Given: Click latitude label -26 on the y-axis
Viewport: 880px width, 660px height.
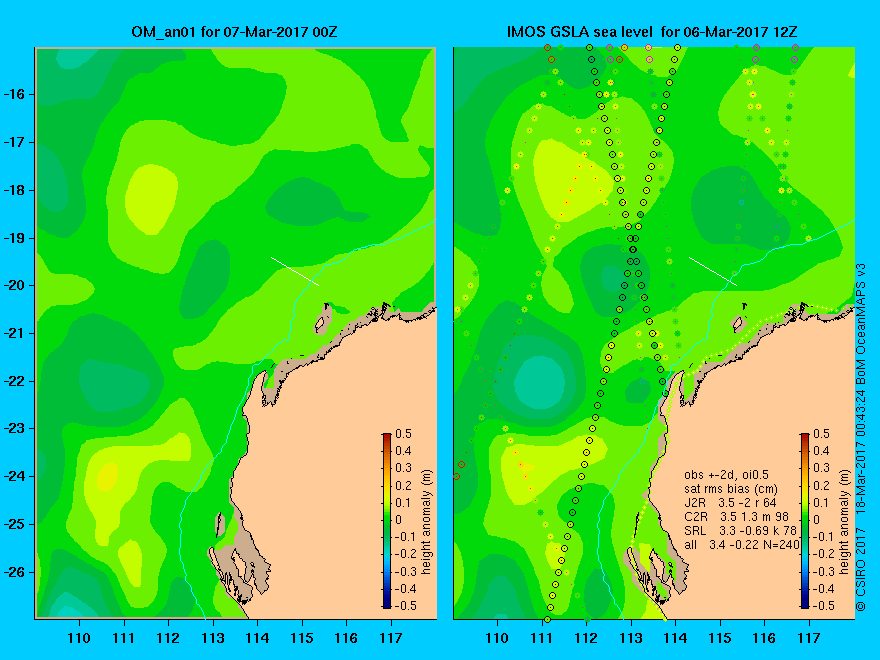Looking at the screenshot, I should point(15,572).
